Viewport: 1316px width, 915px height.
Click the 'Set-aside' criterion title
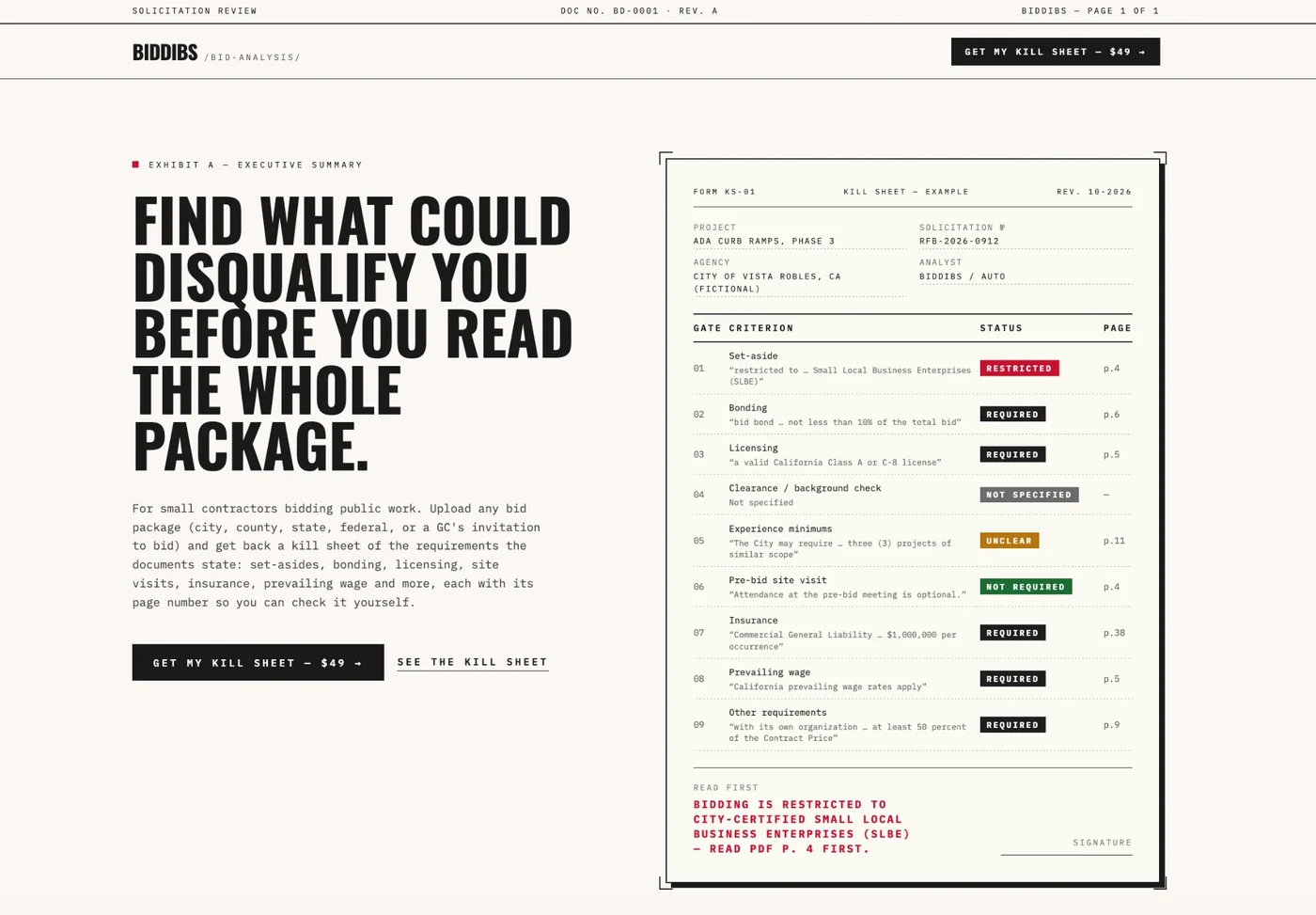[x=753, y=356]
